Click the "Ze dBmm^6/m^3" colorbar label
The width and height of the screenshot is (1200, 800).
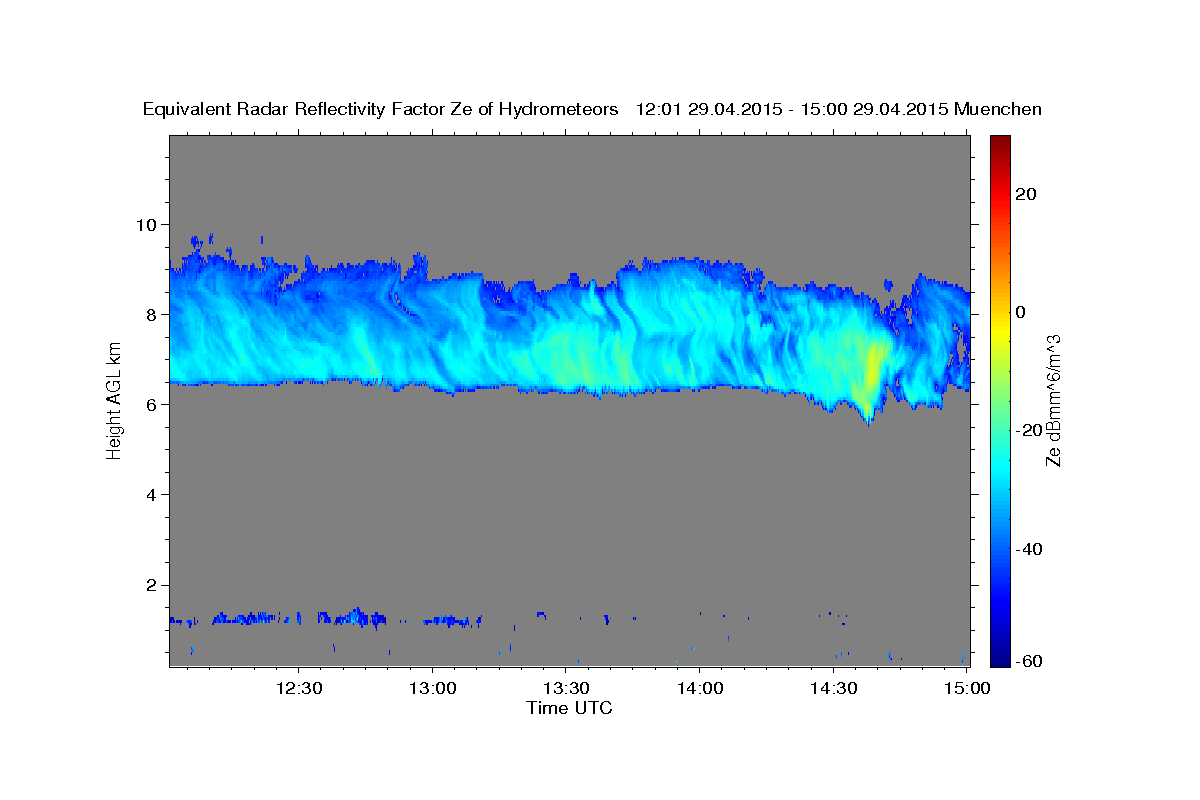click(1052, 400)
